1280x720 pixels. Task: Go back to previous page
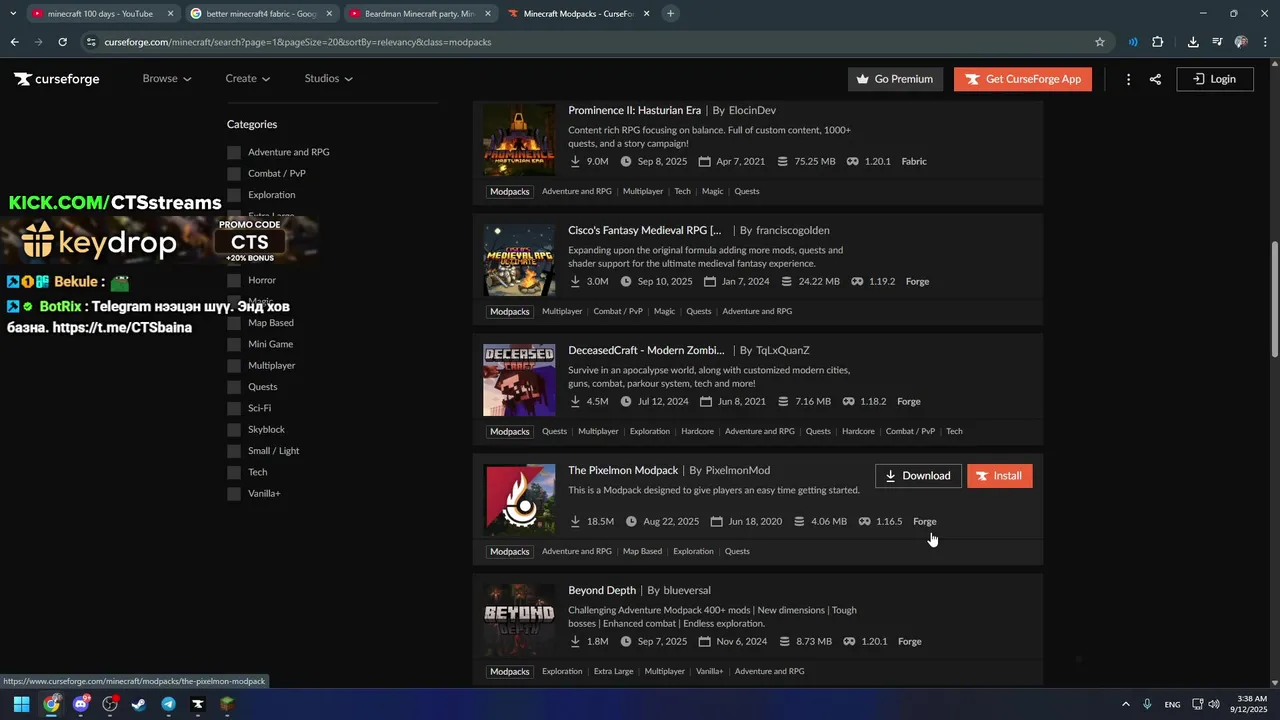click(14, 42)
